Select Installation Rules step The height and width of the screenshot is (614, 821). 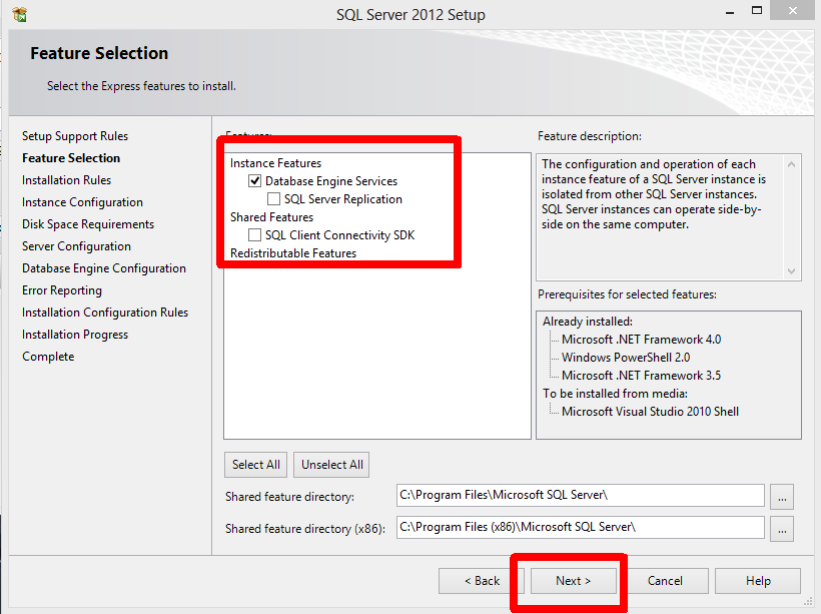point(66,180)
